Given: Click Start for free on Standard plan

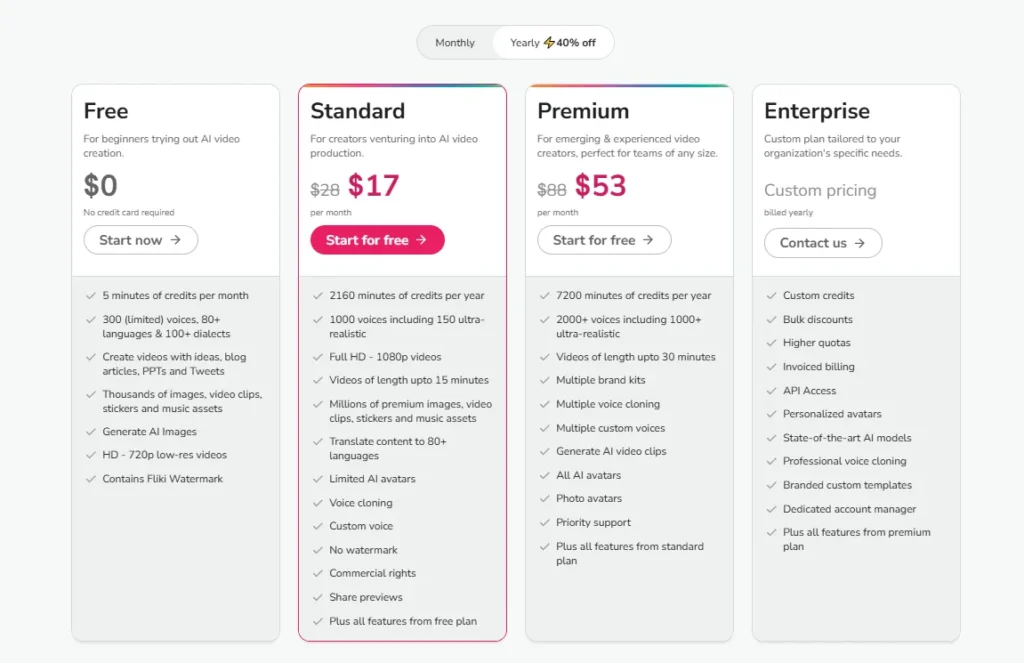Looking at the screenshot, I should point(377,240).
